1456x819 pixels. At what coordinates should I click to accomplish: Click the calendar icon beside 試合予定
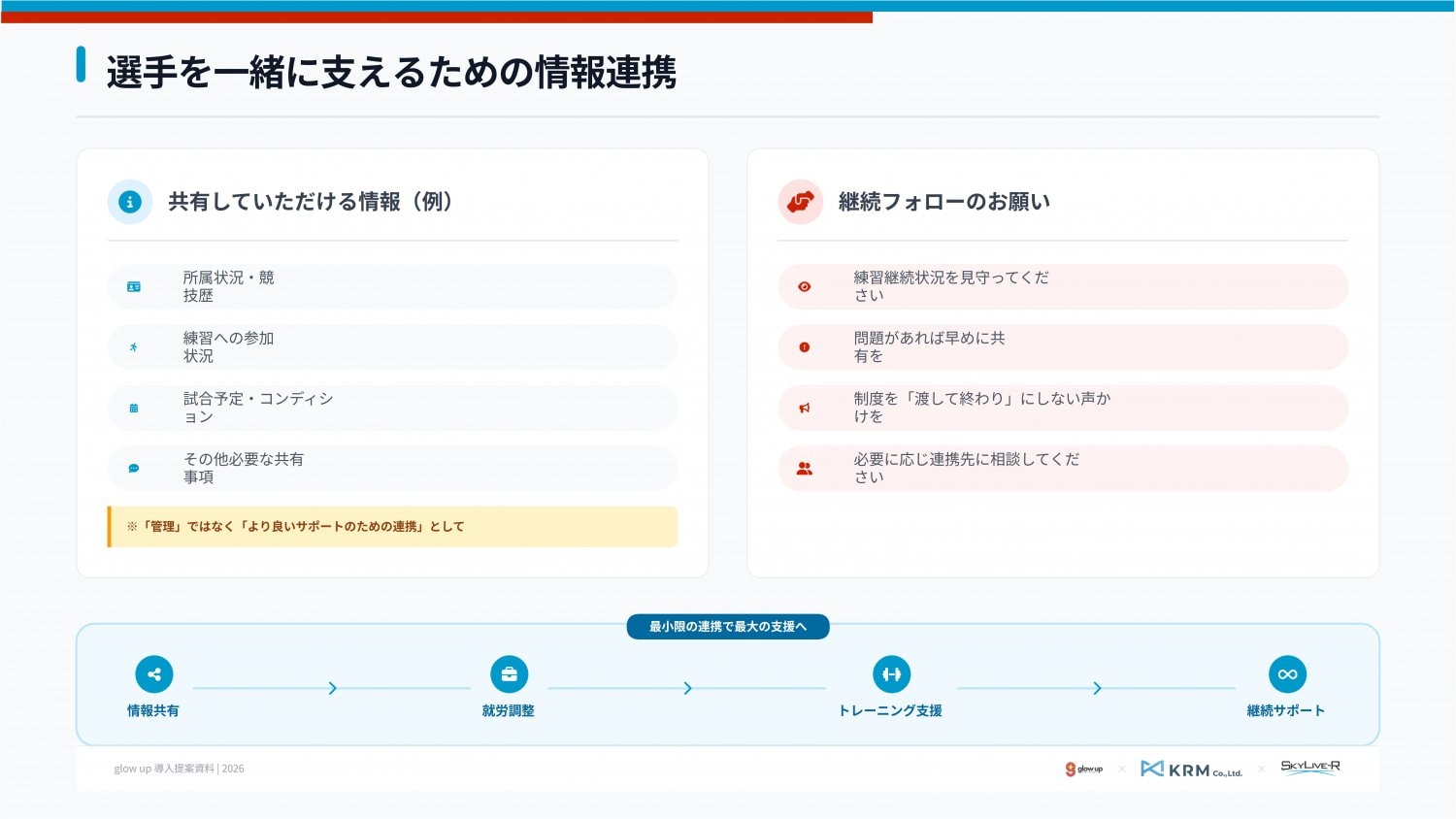pyautogui.click(x=134, y=409)
